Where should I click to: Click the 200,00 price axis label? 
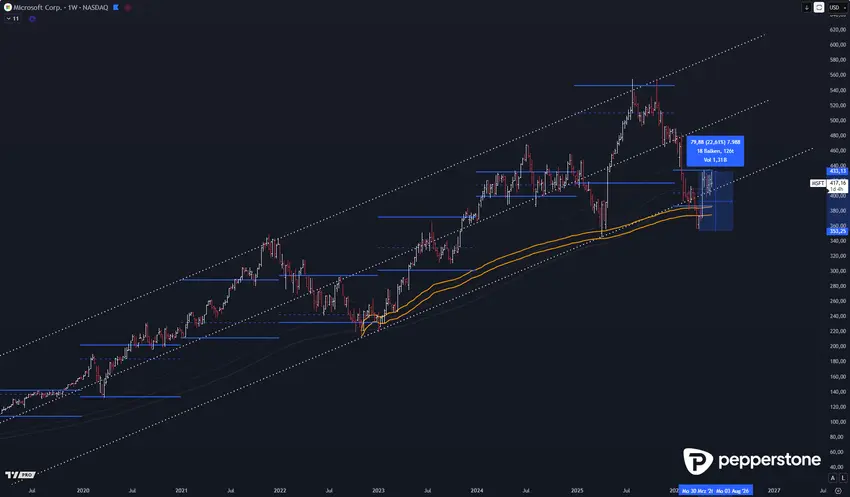(x=838, y=346)
